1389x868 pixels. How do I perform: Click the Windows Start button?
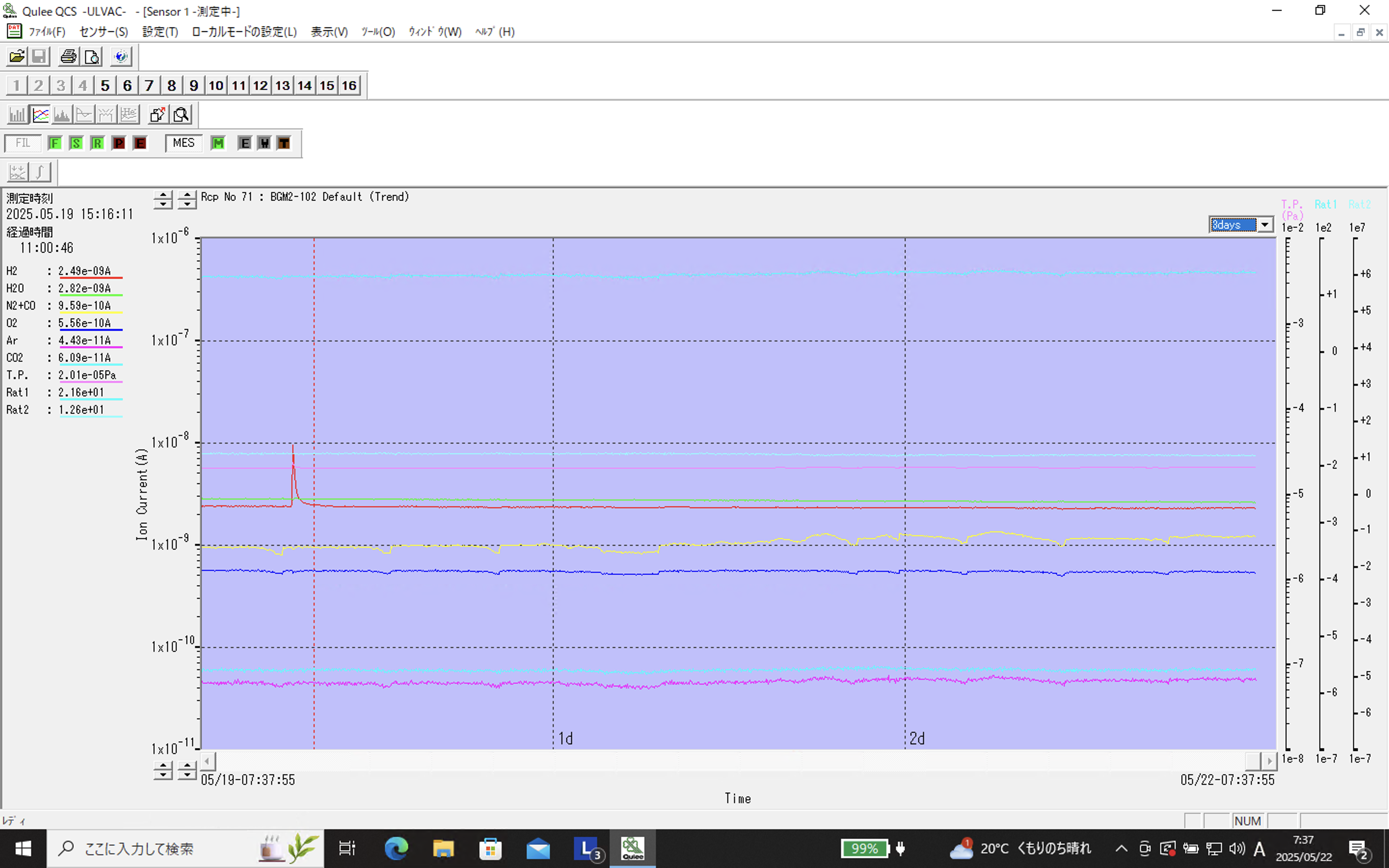pyautogui.click(x=23, y=848)
